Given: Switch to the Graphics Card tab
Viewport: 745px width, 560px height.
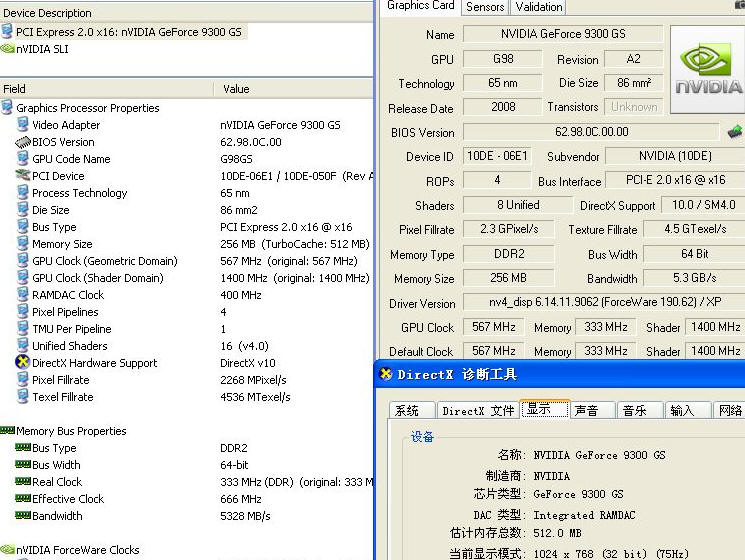Looking at the screenshot, I should pyautogui.click(x=420, y=7).
